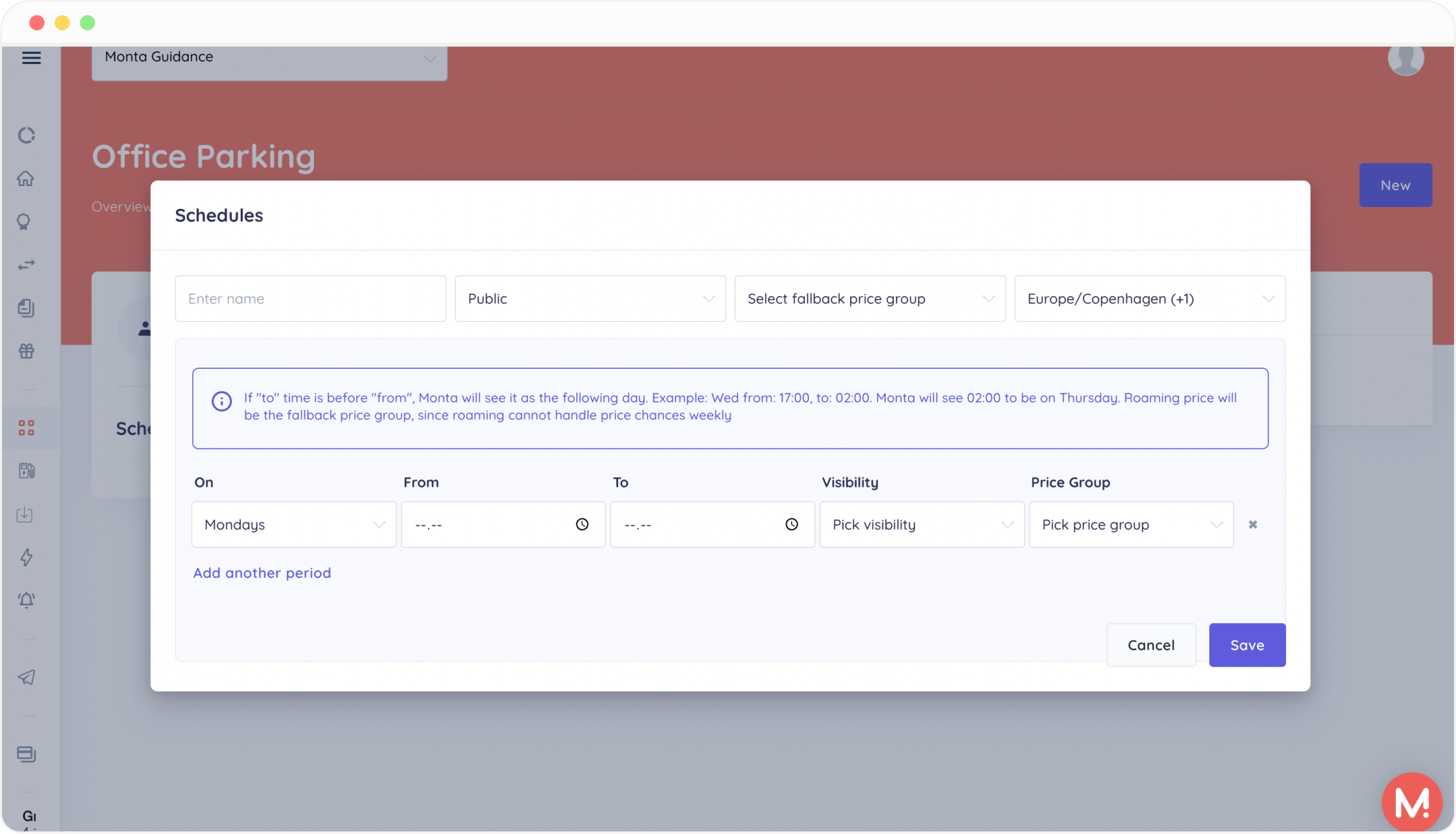
Task: Click the transfer arrows sidebar icon
Action: [26, 265]
